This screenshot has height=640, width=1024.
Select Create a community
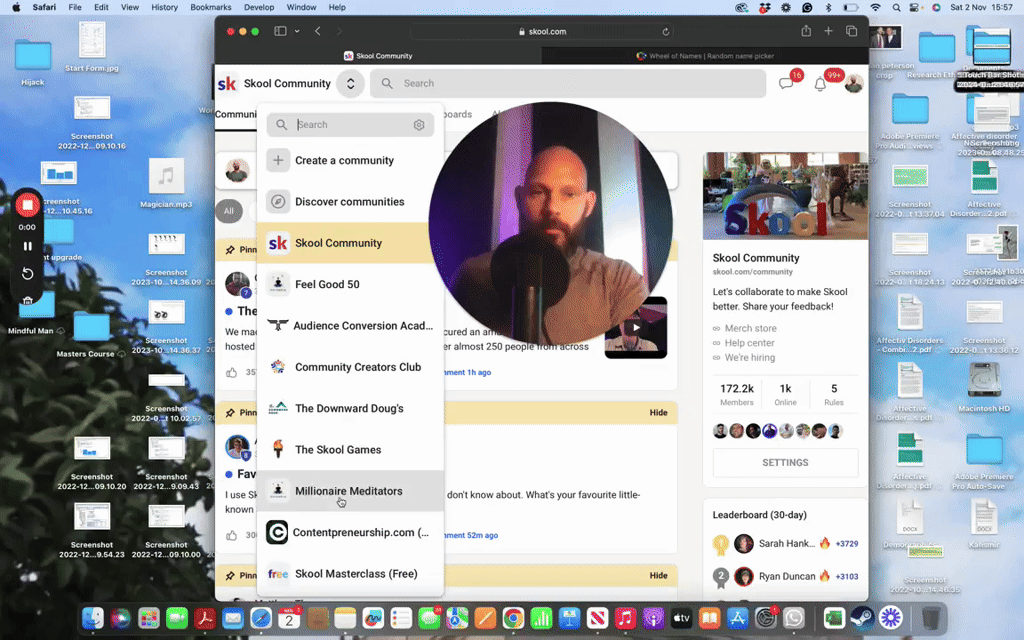pos(350,160)
